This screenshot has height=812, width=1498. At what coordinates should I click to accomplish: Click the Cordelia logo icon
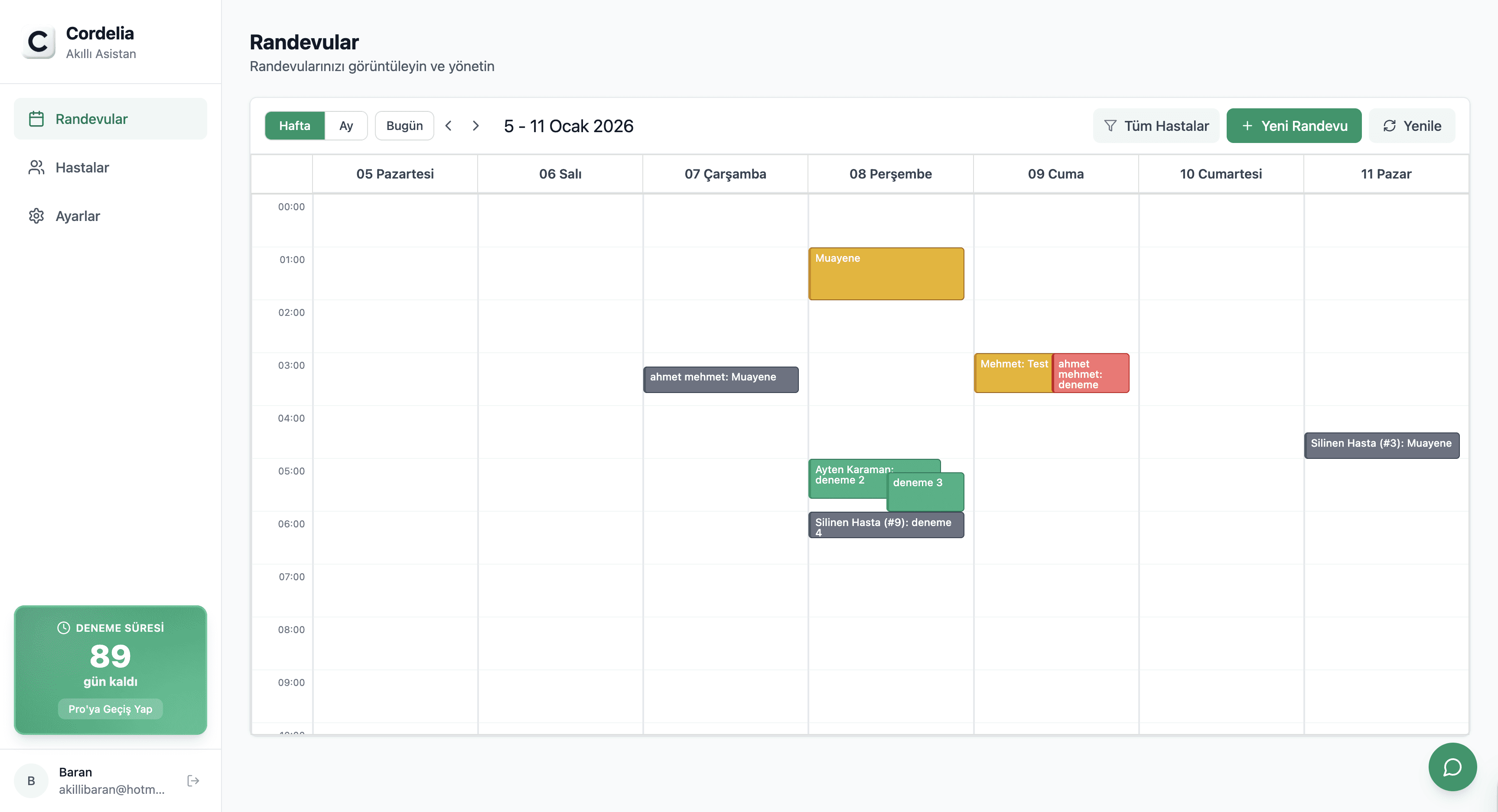coord(39,42)
